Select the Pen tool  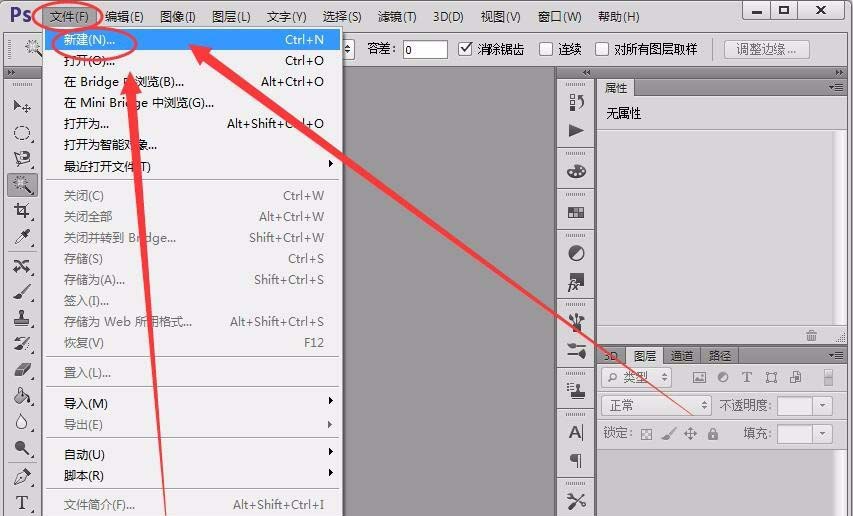(22, 477)
